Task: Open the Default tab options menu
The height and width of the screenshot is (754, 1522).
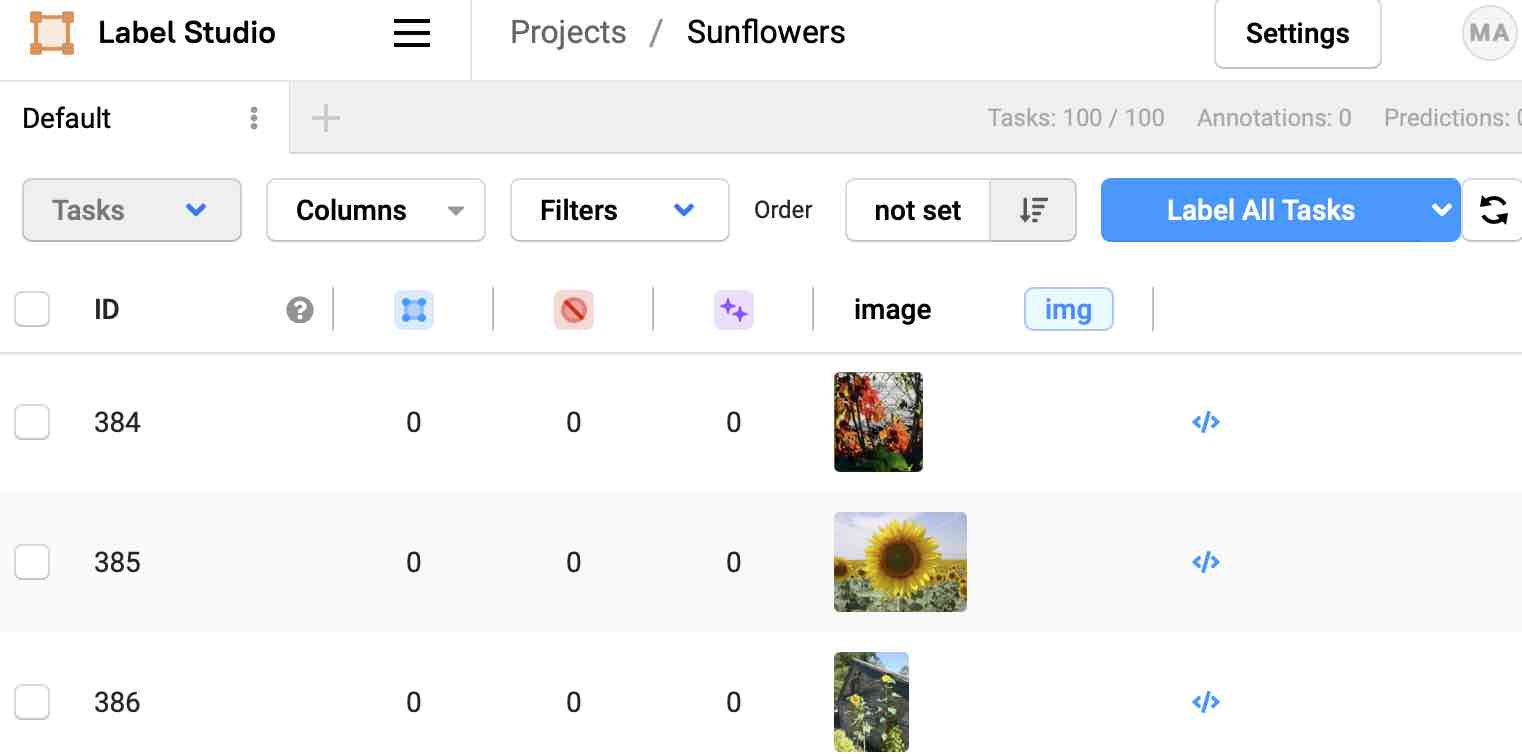Action: tap(254, 118)
